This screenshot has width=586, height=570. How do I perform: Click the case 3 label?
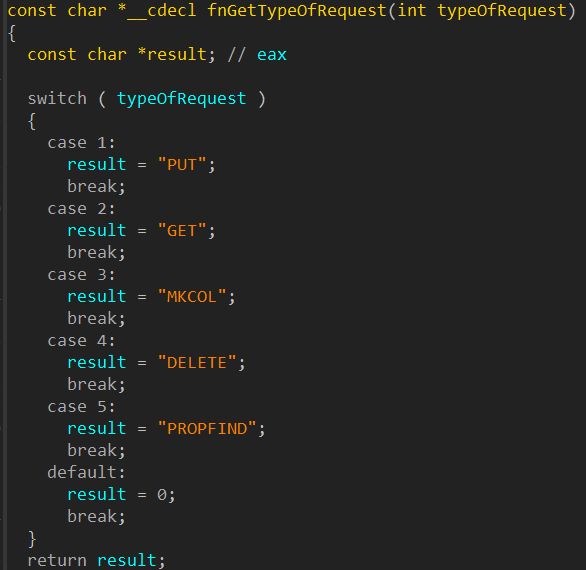(x=81, y=275)
